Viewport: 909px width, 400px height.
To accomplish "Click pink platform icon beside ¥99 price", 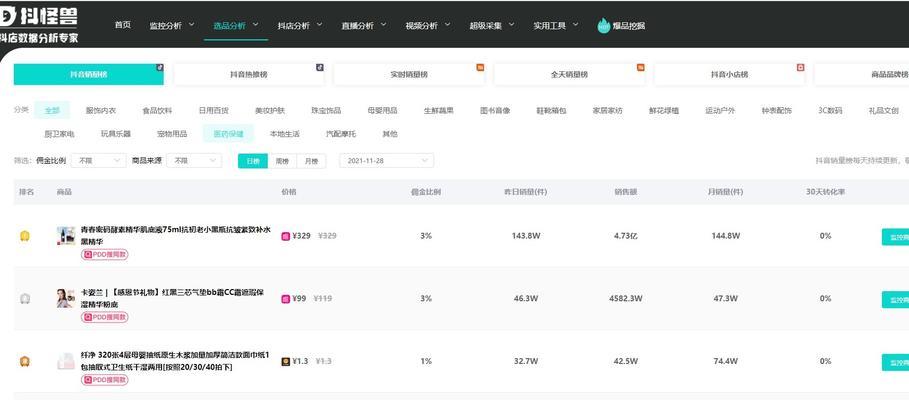I will tap(285, 299).
